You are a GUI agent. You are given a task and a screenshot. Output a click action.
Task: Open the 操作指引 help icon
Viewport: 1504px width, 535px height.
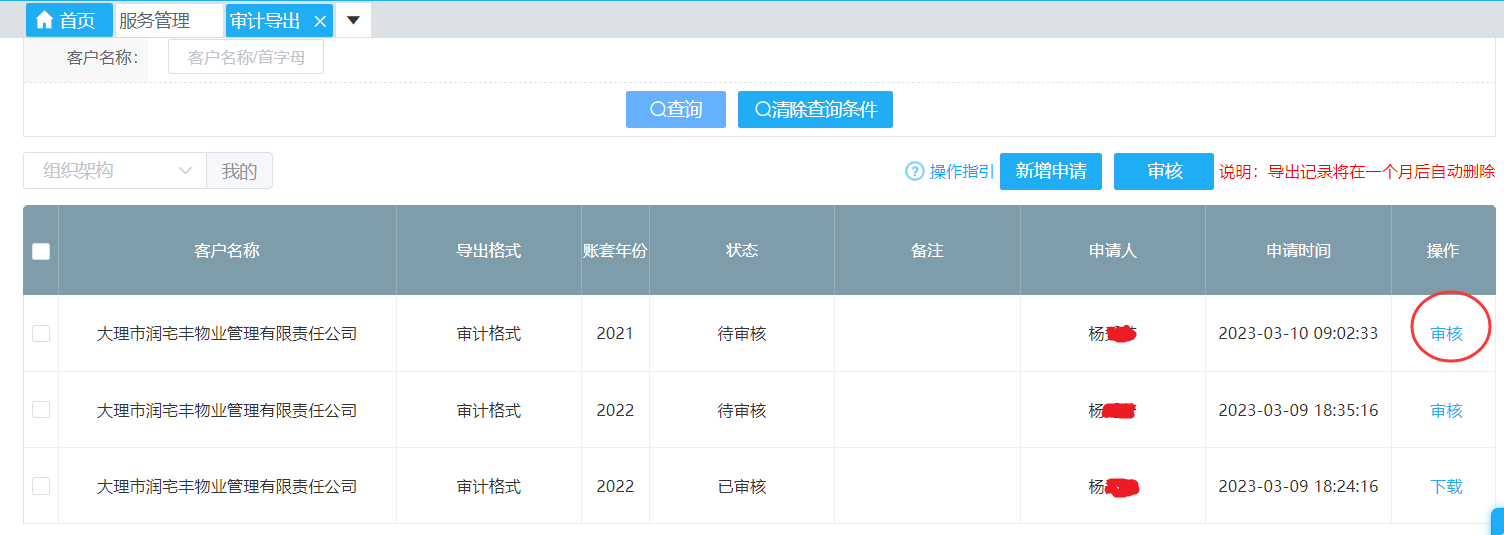pos(914,172)
